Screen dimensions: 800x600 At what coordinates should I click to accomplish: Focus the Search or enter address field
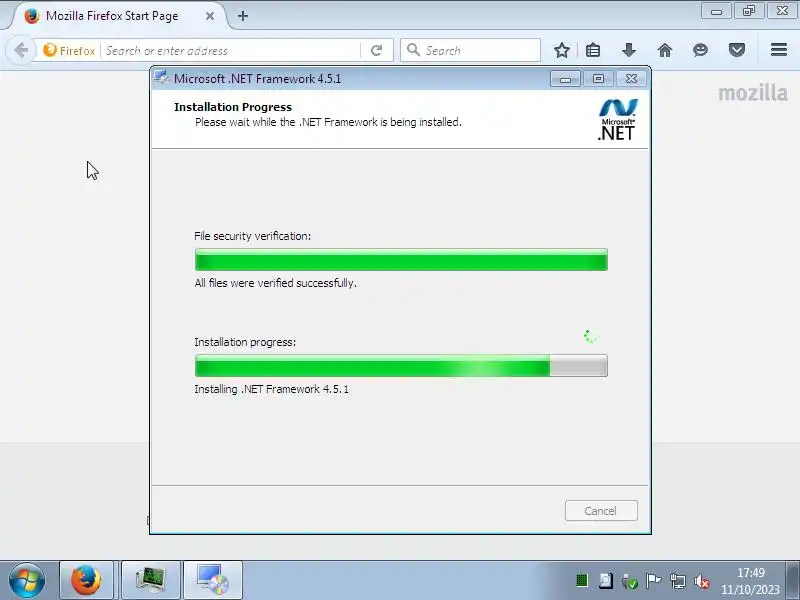(232, 51)
